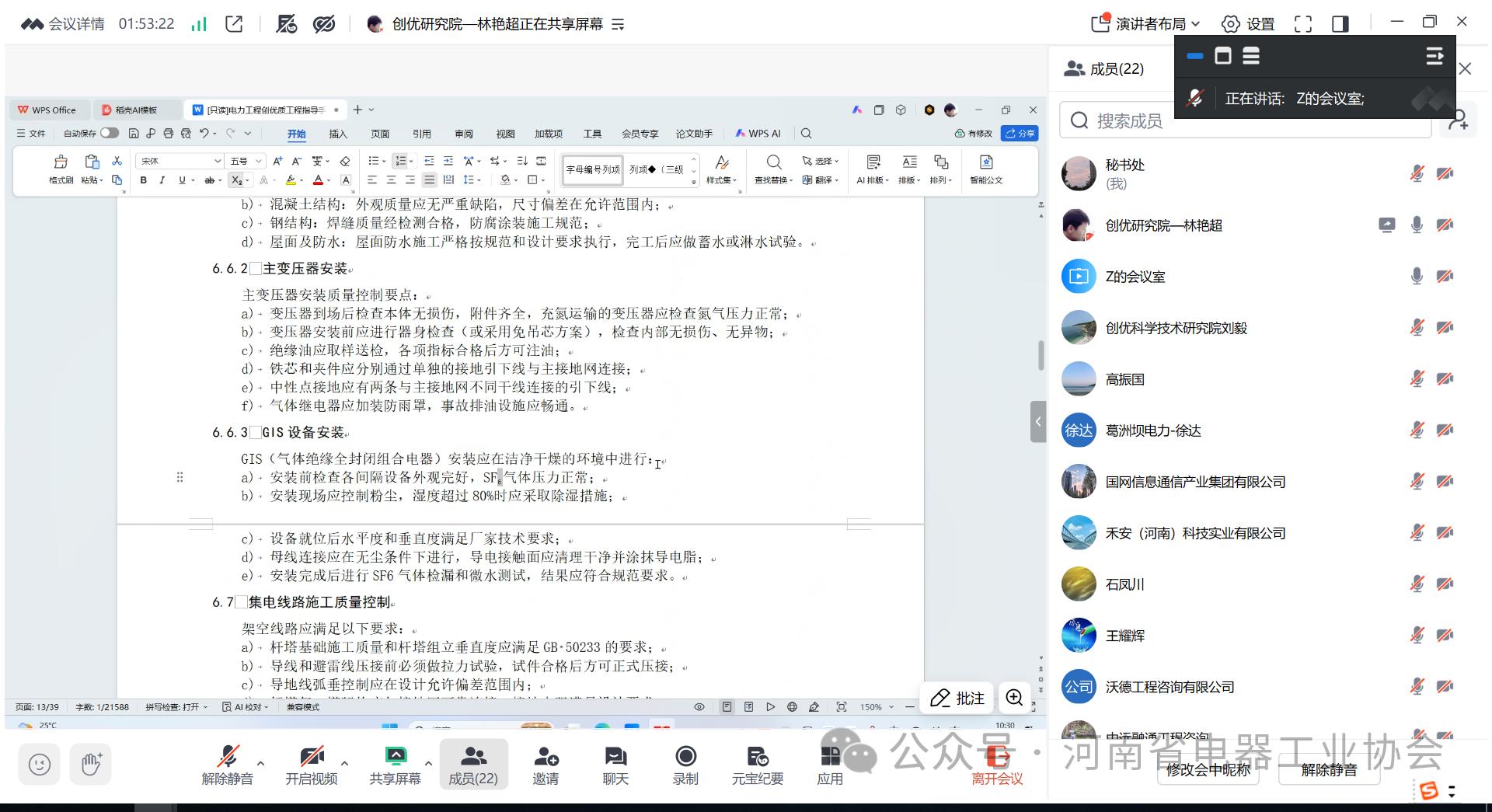The image size is (1492, 812).
Task: Raise hand with the hand icon
Action: [91, 765]
